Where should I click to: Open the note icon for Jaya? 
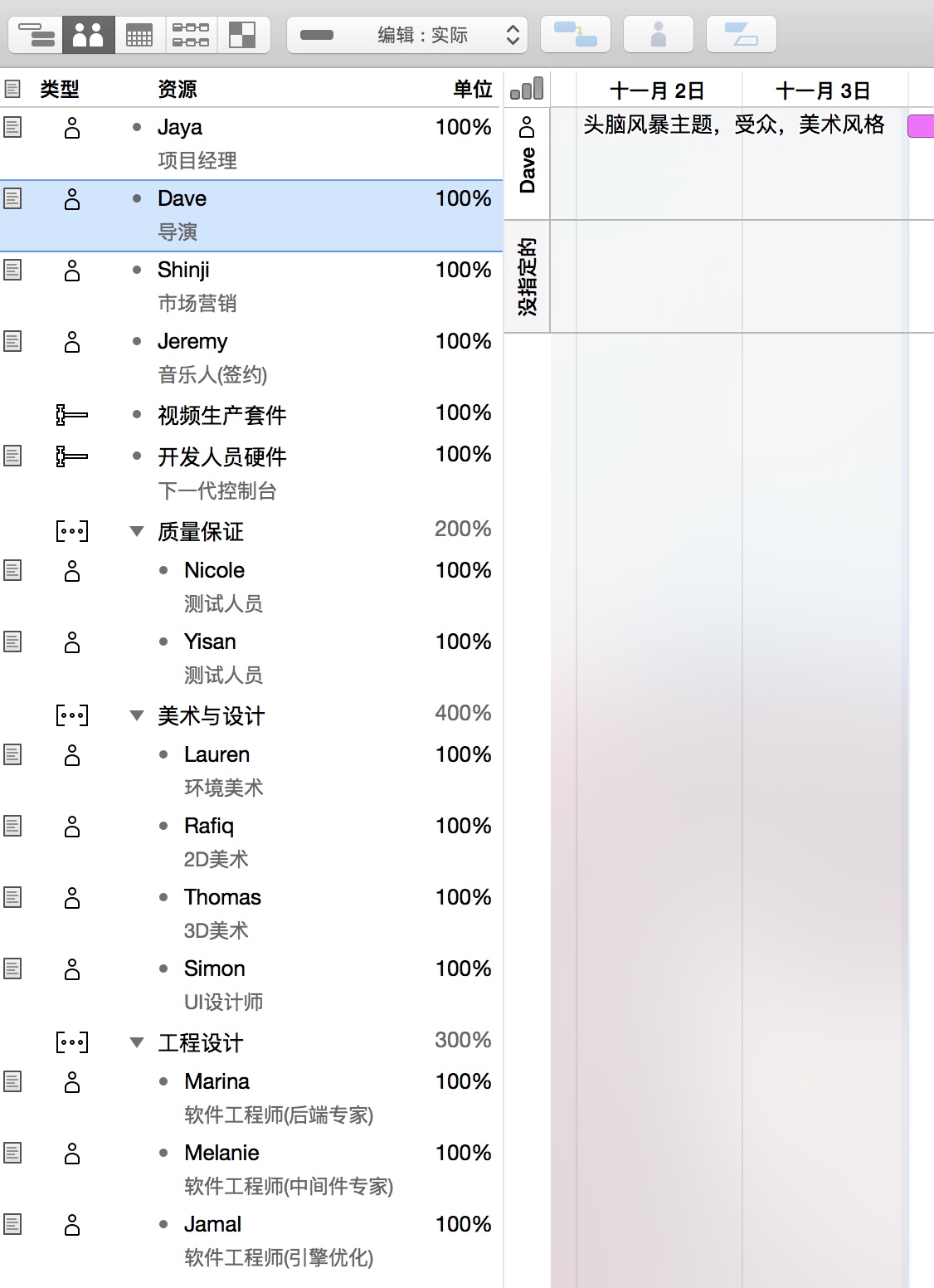point(12,127)
